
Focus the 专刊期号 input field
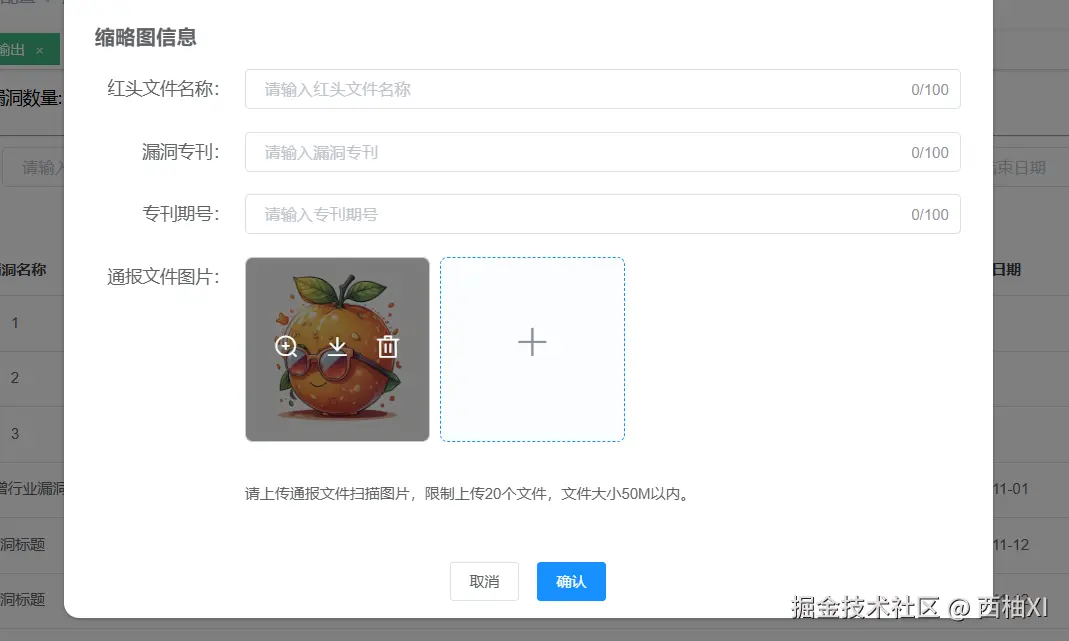click(603, 214)
